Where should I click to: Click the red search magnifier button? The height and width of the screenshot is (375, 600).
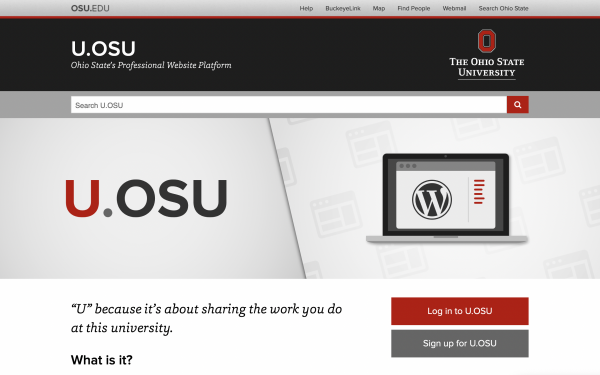(x=517, y=105)
